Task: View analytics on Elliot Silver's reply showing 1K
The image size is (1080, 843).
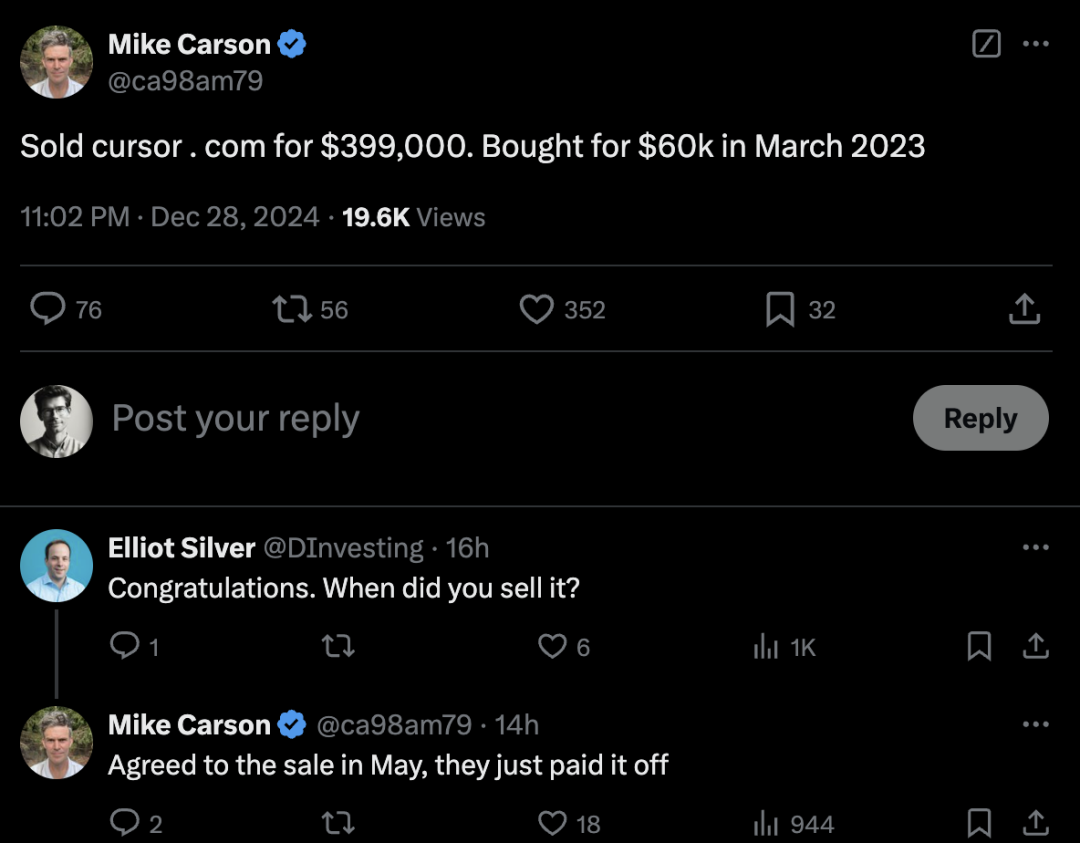Action: 784,647
